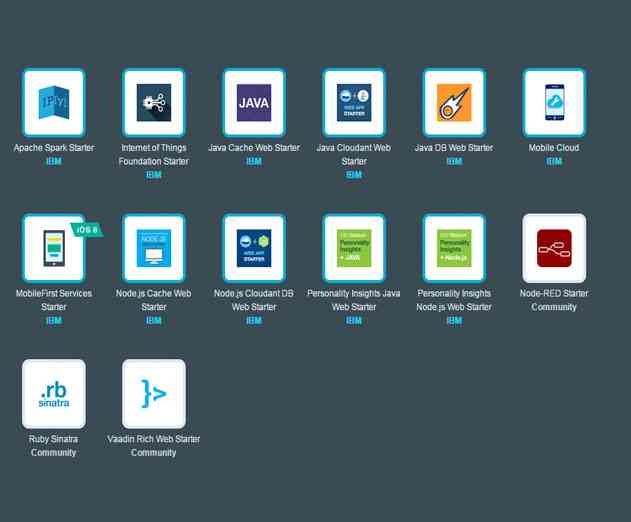Open the Java Cloudant Web Starter icon
Viewport: 631px width, 522px height.
tap(354, 103)
